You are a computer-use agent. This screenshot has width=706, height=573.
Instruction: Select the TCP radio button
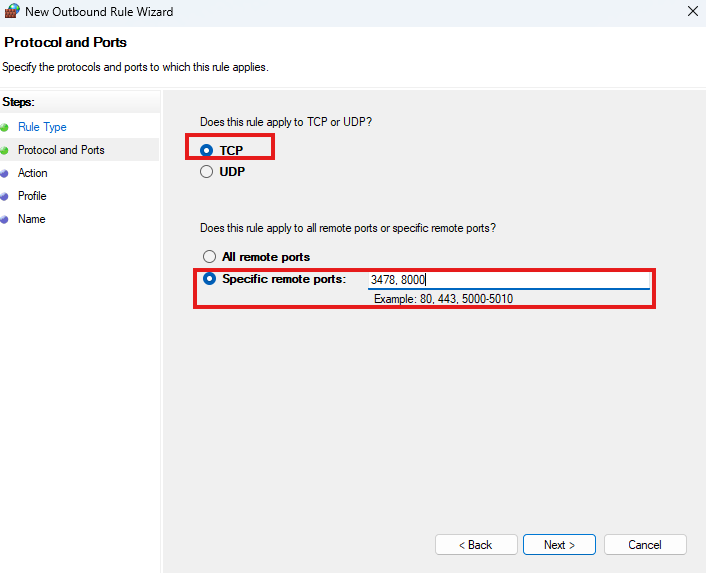(207, 150)
